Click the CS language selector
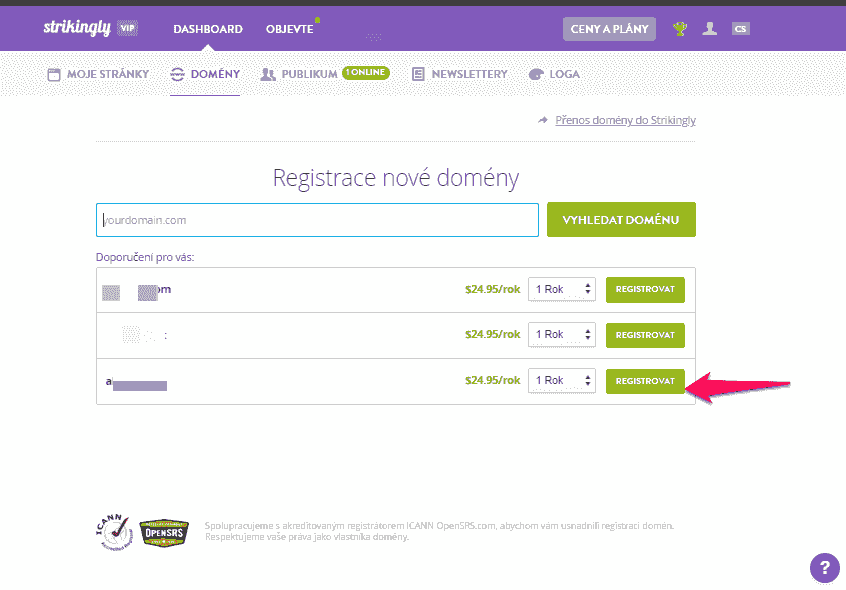This screenshot has height=590, width=846. pos(740,29)
